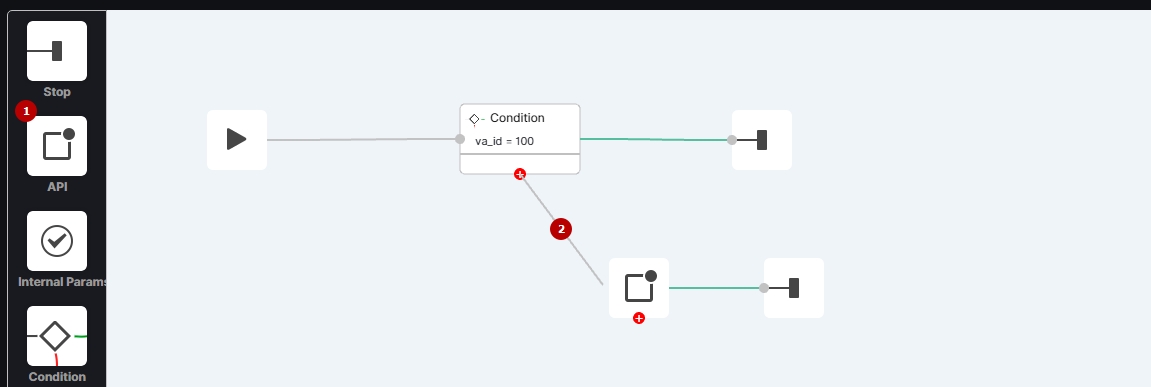Click the 'API' label in the sidebar

[57, 187]
